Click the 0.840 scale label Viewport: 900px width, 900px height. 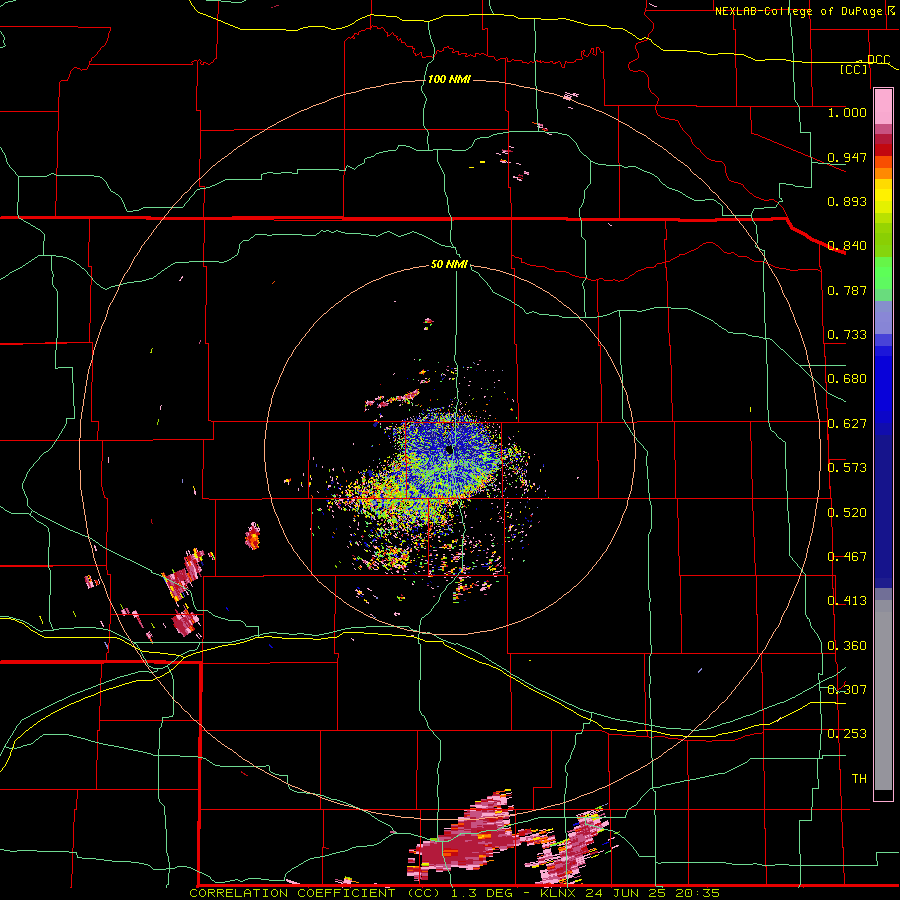[847, 246]
